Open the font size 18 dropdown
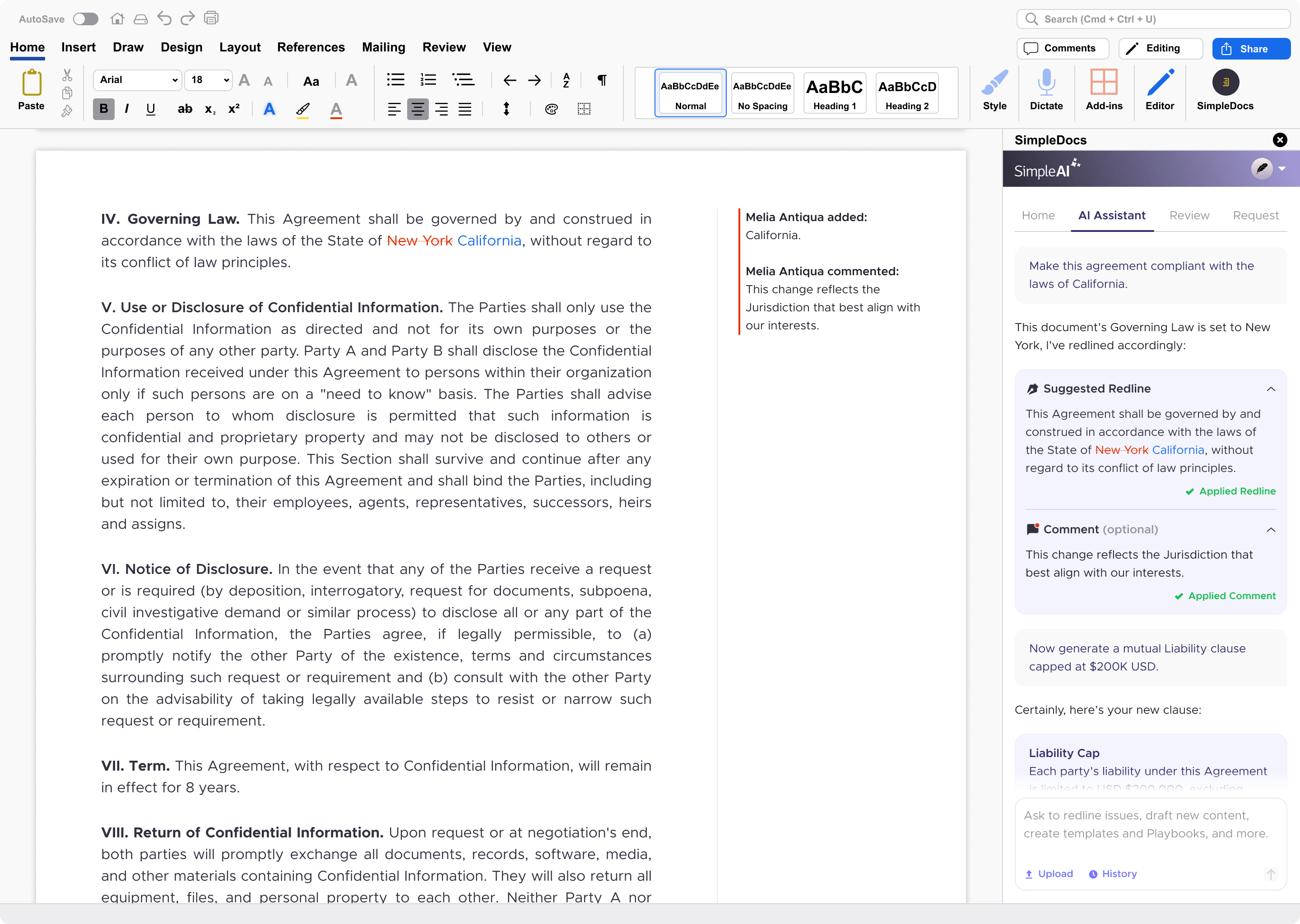Viewport: 1300px width, 924px height. click(209, 80)
